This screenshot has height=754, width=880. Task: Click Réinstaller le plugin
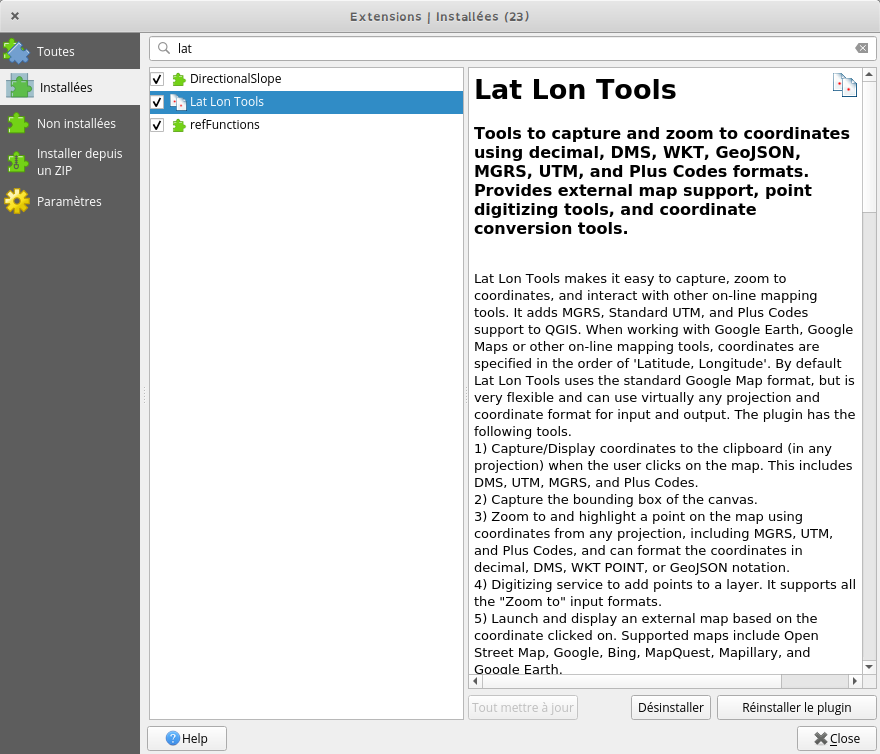coord(796,707)
